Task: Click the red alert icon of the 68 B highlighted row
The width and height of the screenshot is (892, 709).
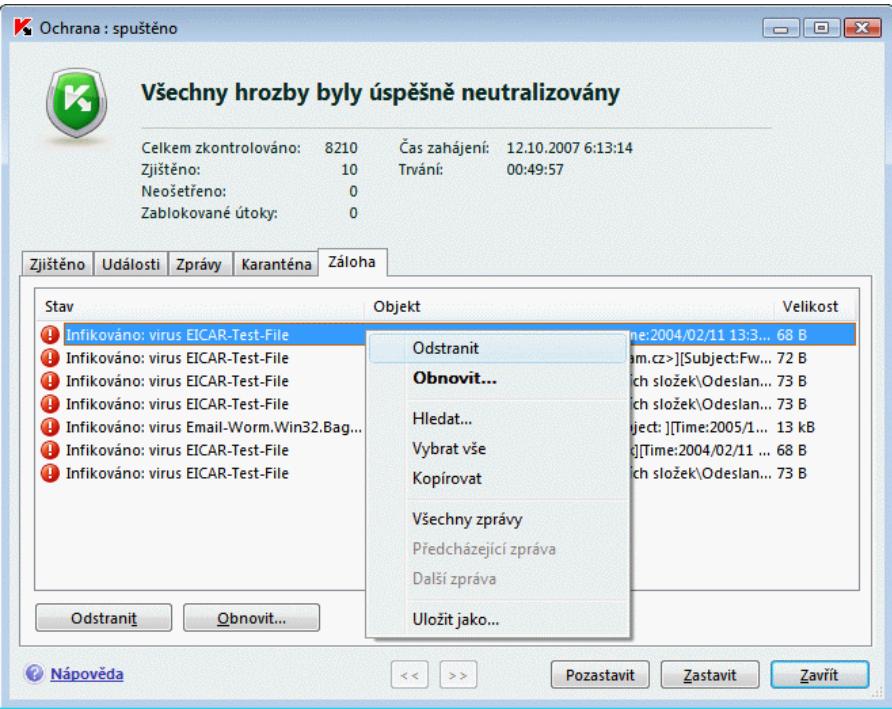Action: point(50,335)
